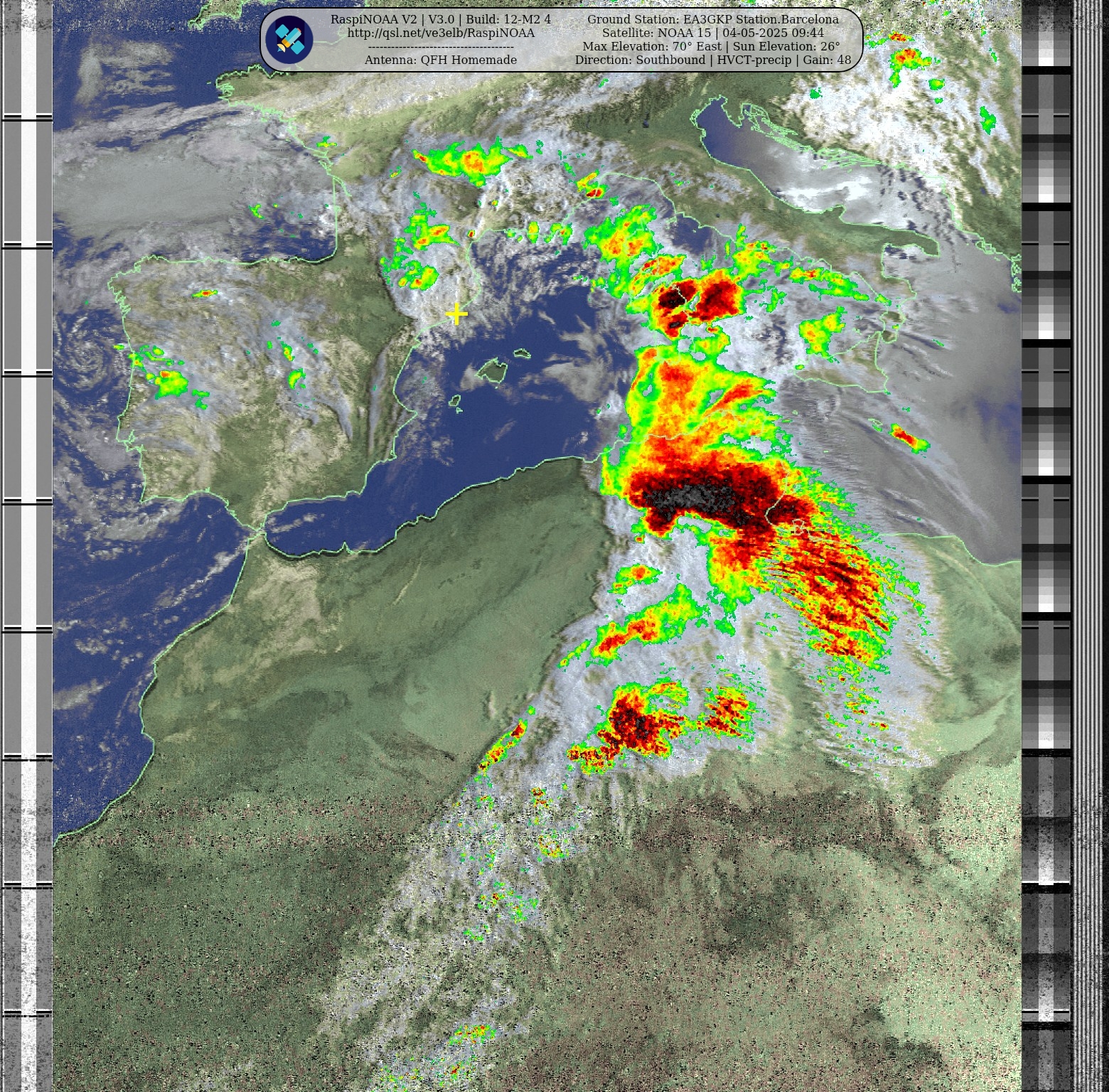Select the 'Direction: Southbound | HVCT-precip | Gain: 48' line
The image size is (1109, 1092).
[713, 60]
